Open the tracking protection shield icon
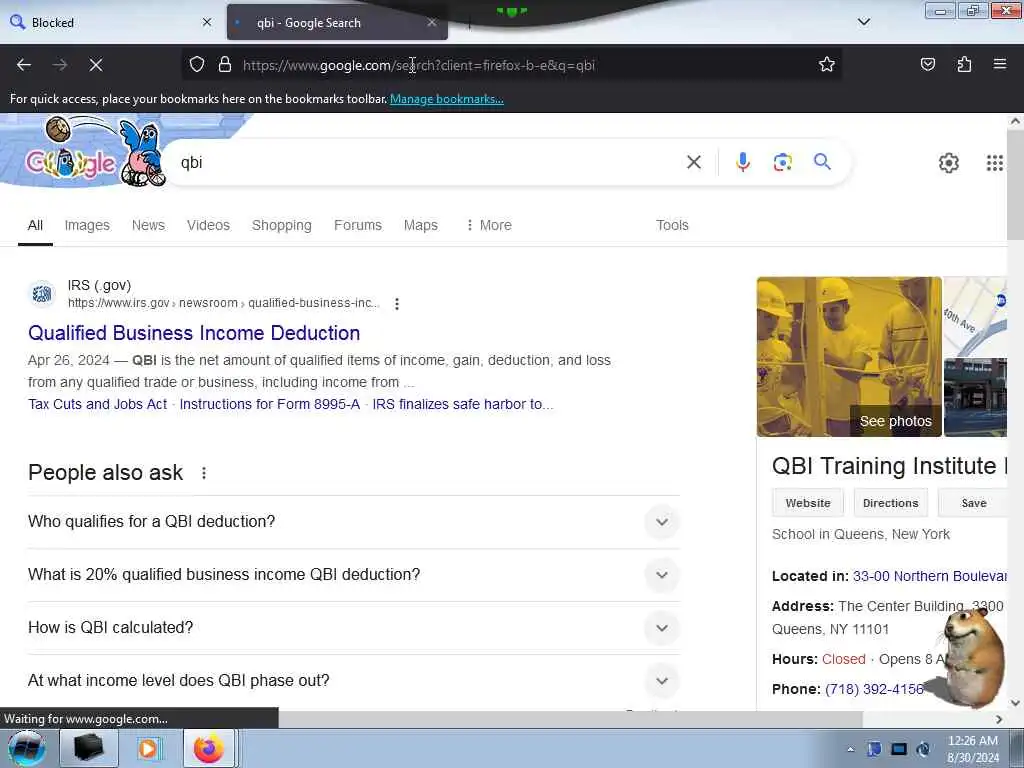Viewport: 1024px width, 768px height. pos(197,65)
